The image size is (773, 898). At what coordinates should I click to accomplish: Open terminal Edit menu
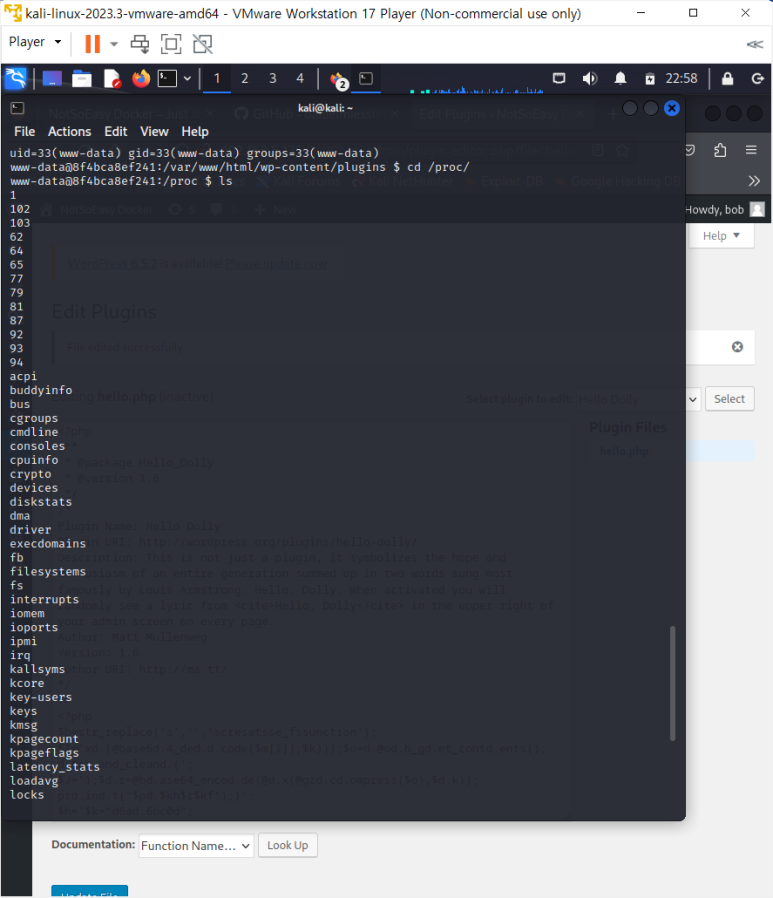116,132
